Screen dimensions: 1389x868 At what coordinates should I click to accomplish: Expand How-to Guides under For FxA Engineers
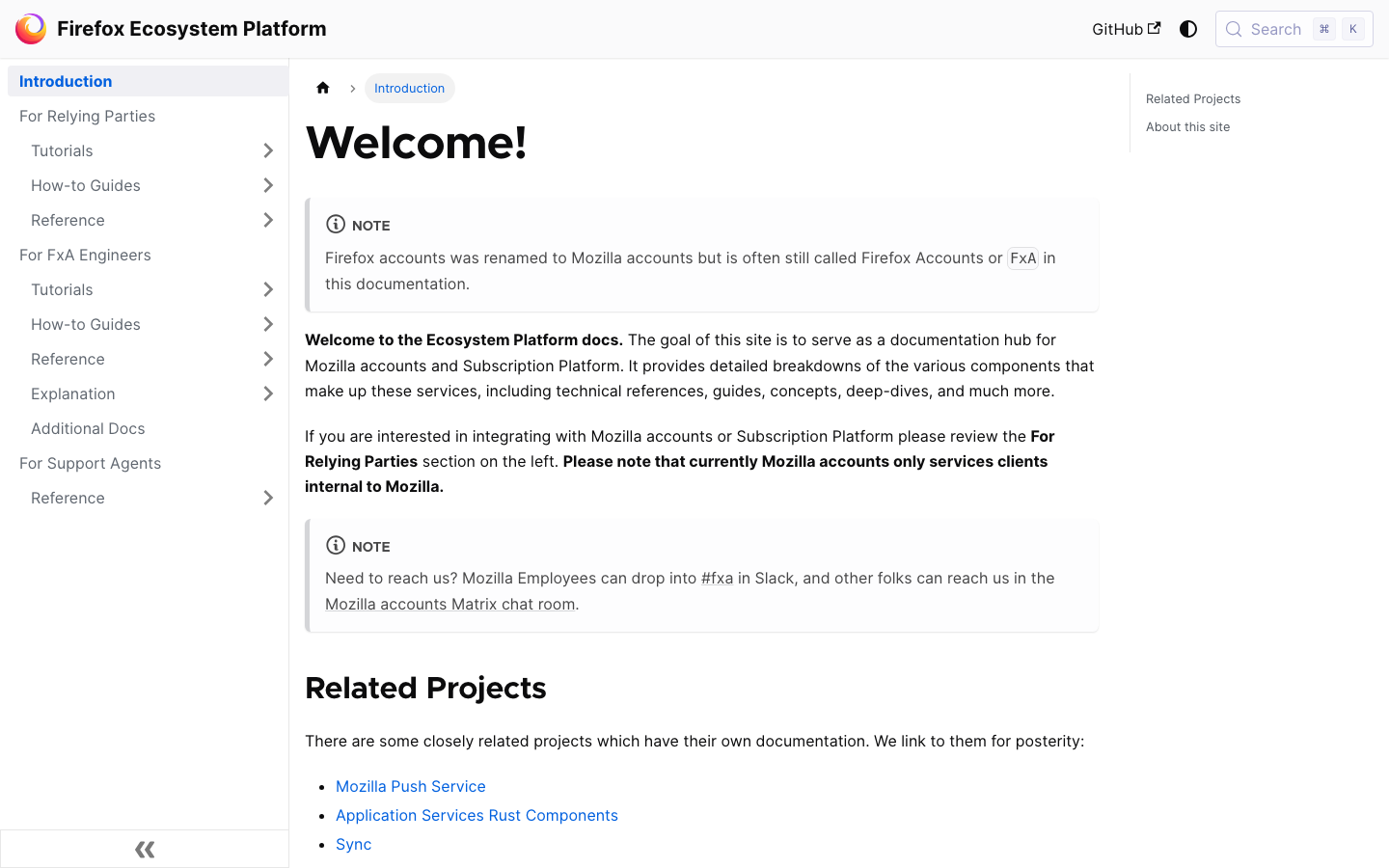click(268, 324)
